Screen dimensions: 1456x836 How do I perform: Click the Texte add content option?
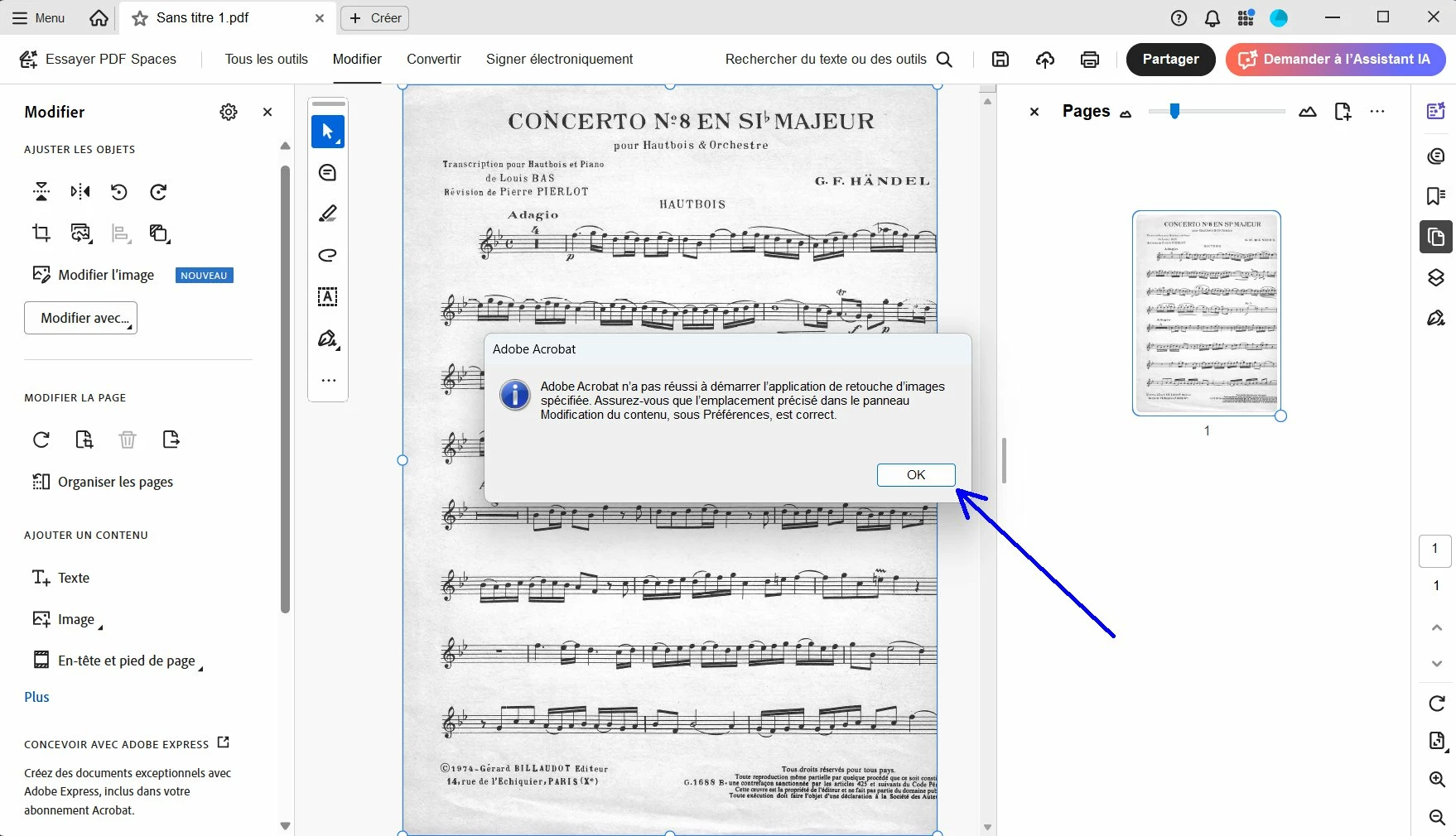60,578
